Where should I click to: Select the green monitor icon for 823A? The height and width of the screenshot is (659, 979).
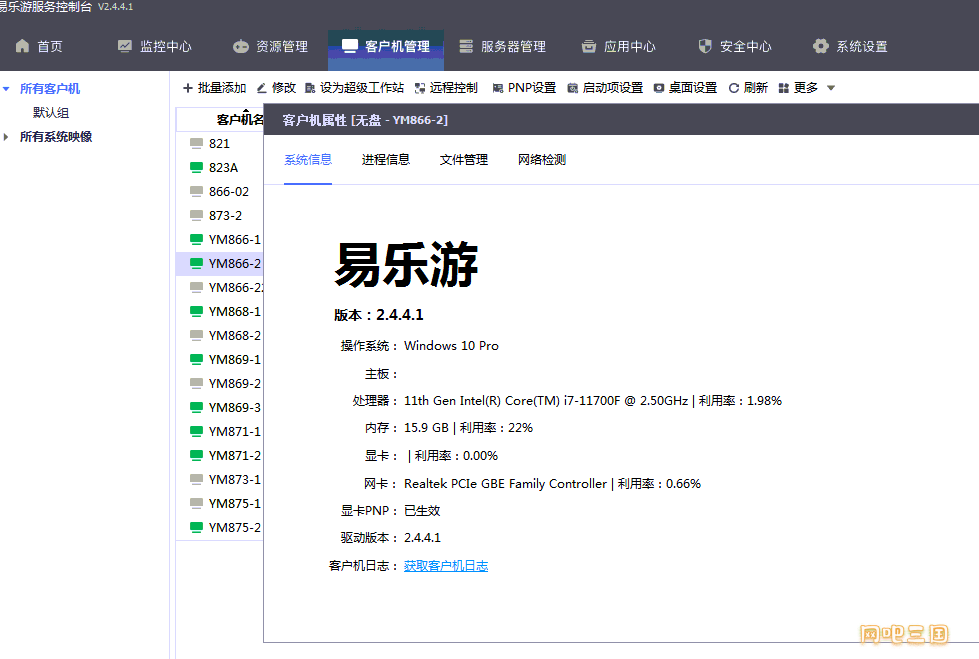coord(196,167)
